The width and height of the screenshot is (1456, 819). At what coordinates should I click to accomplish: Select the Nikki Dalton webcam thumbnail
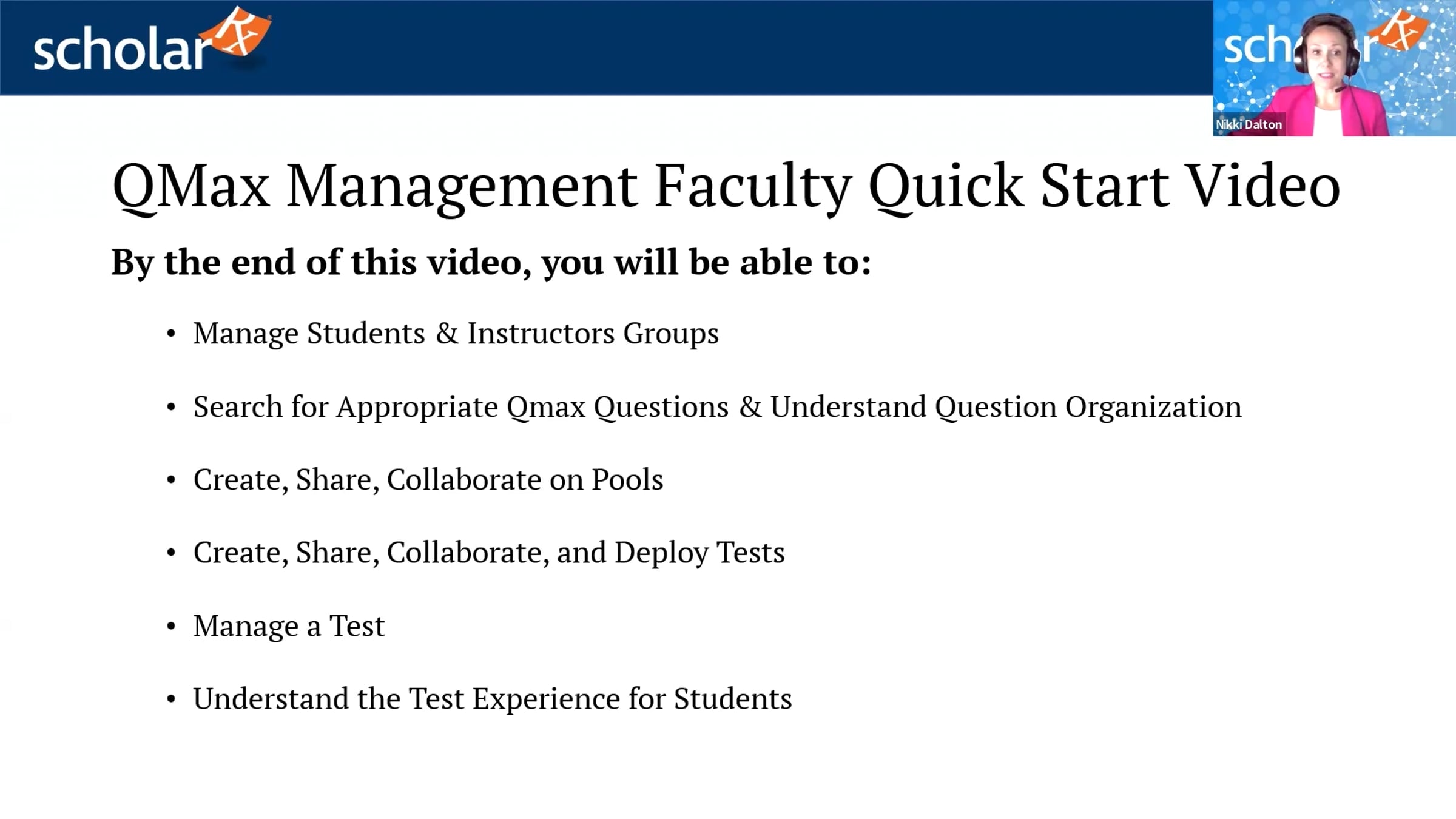click(x=1334, y=68)
